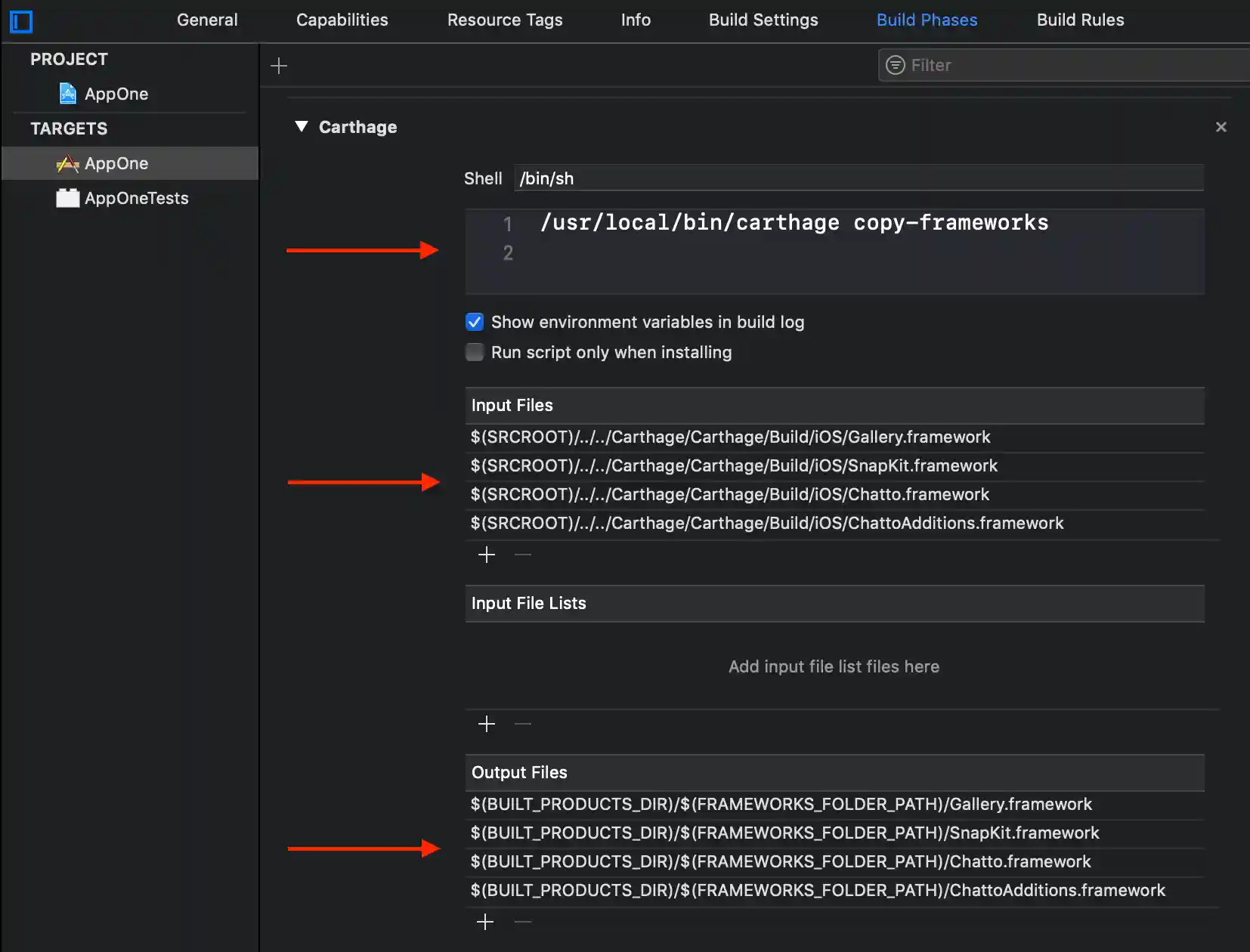Image resolution: width=1250 pixels, height=952 pixels.
Task: Select the SnapKit.framework input file row
Action: tap(734, 466)
